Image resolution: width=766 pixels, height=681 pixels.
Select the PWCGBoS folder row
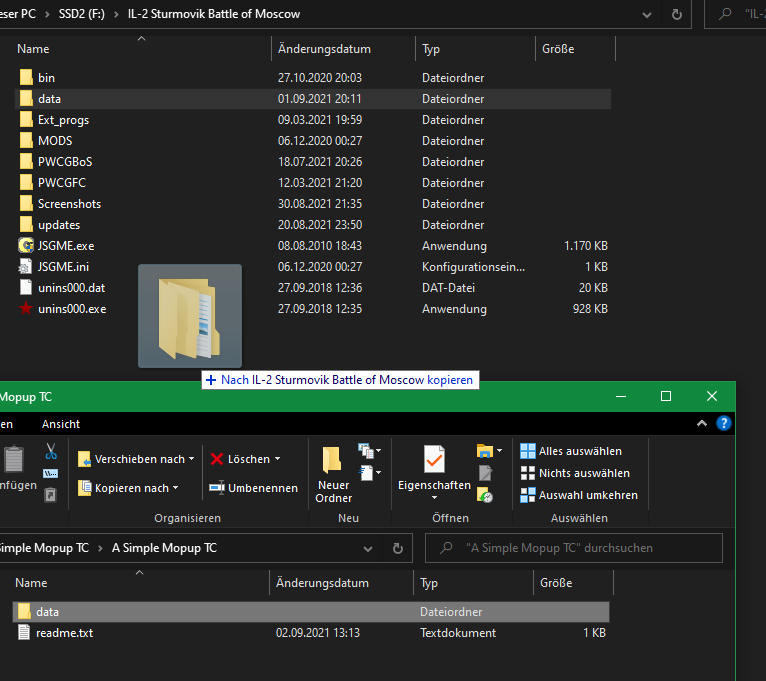click(x=313, y=162)
